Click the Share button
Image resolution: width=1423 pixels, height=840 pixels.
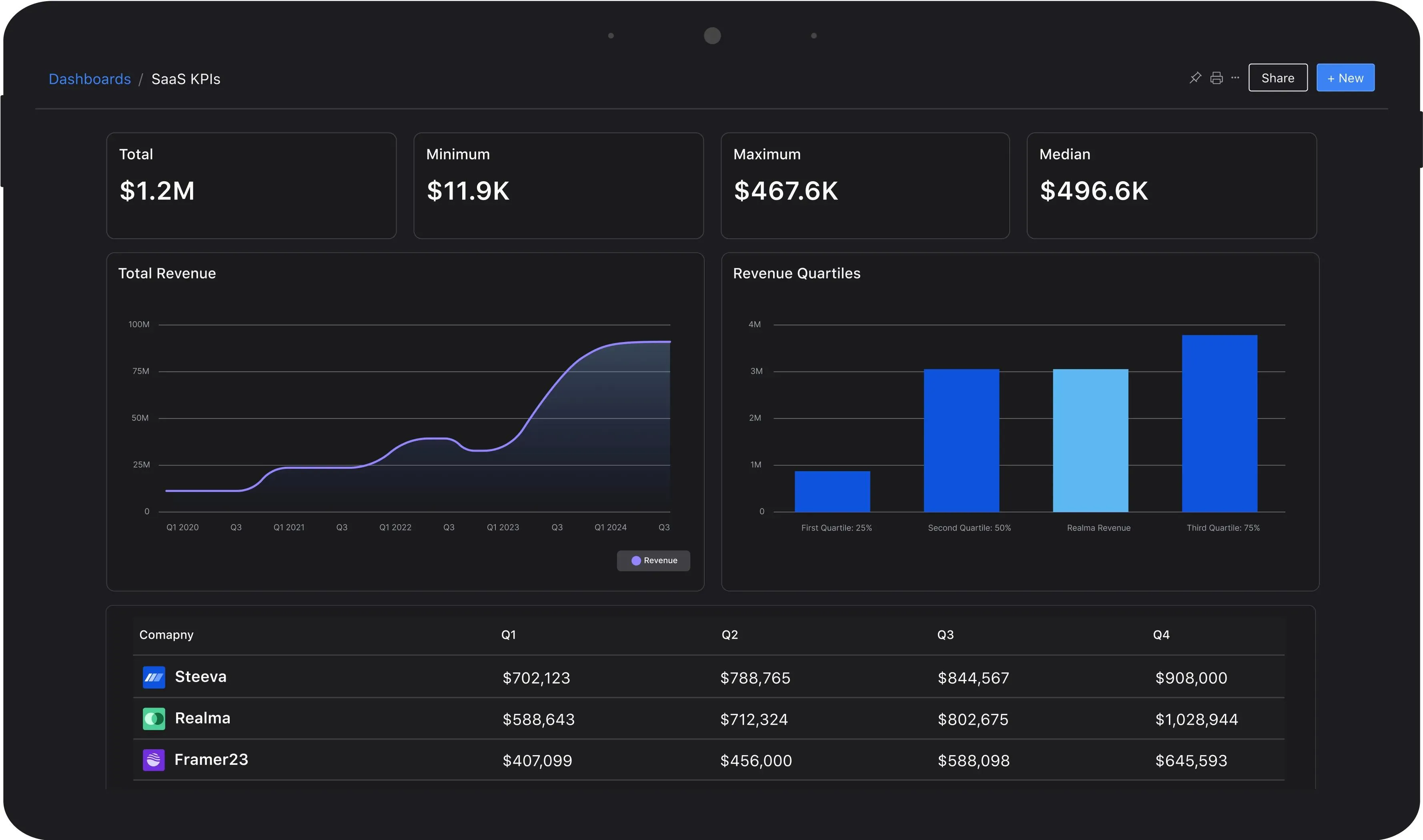click(x=1277, y=78)
